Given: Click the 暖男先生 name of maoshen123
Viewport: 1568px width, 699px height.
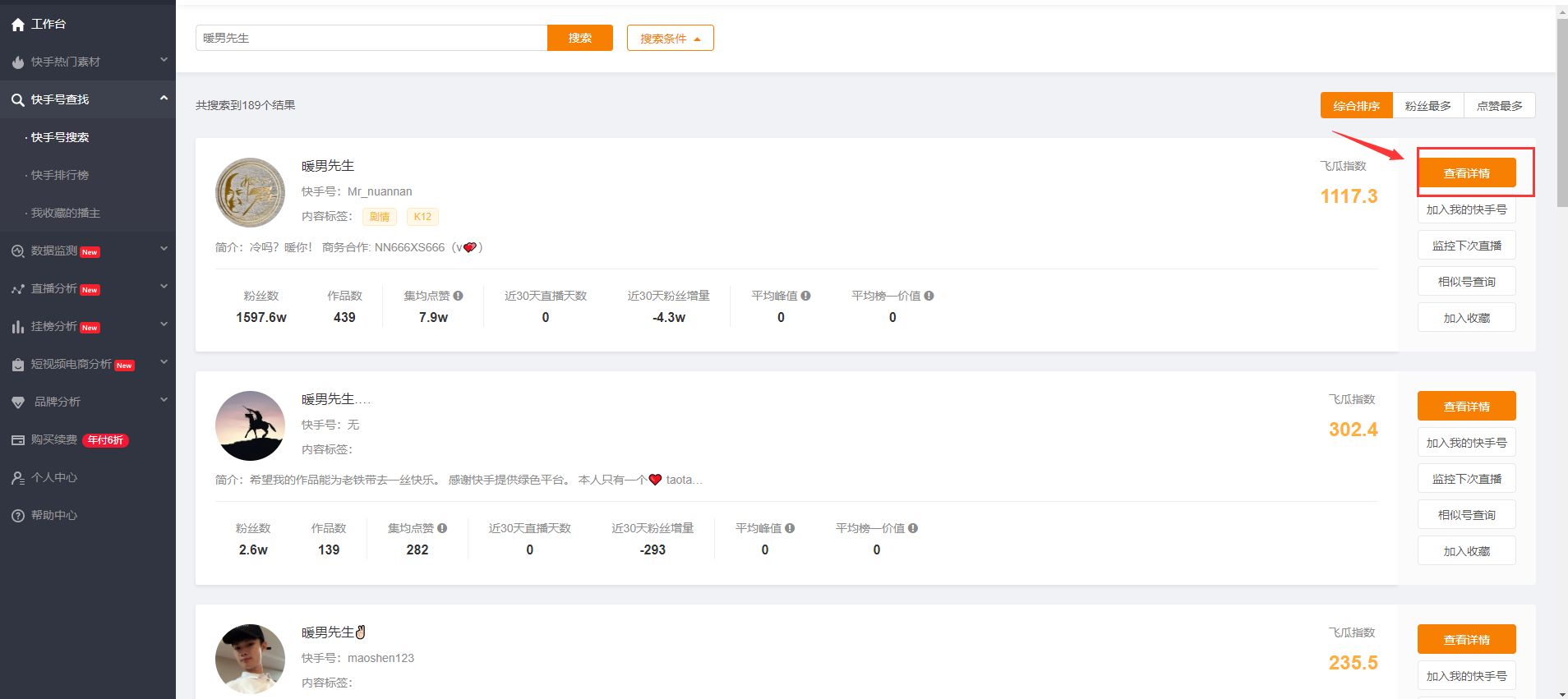Looking at the screenshot, I should (x=334, y=632).
